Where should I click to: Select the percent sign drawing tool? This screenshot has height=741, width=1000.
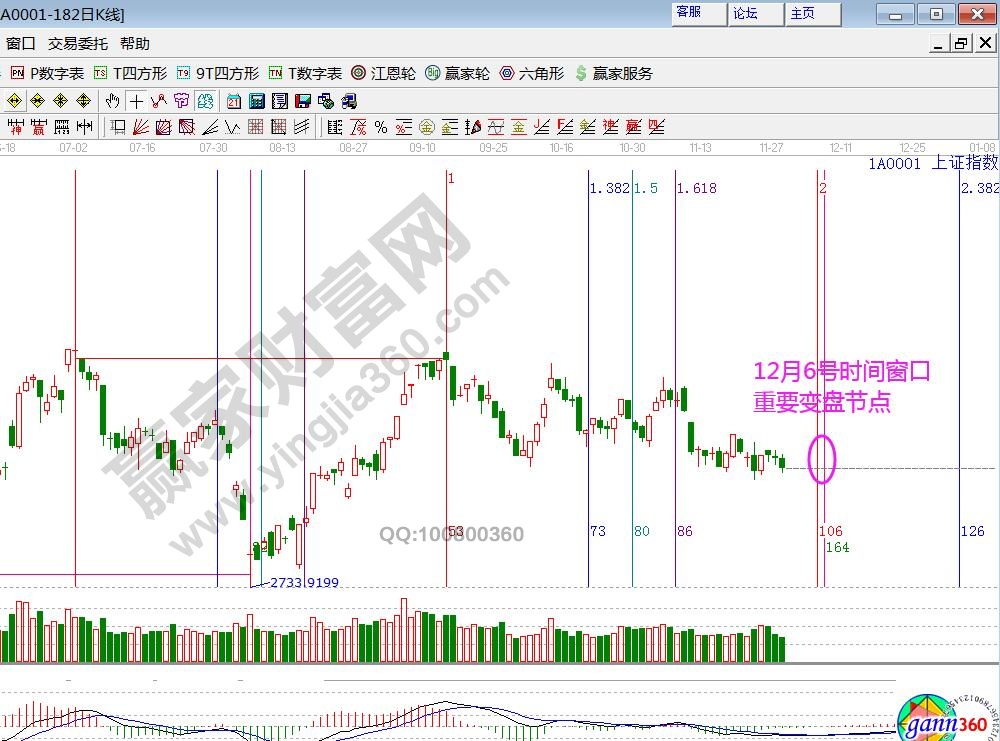[x=381, y=127]
